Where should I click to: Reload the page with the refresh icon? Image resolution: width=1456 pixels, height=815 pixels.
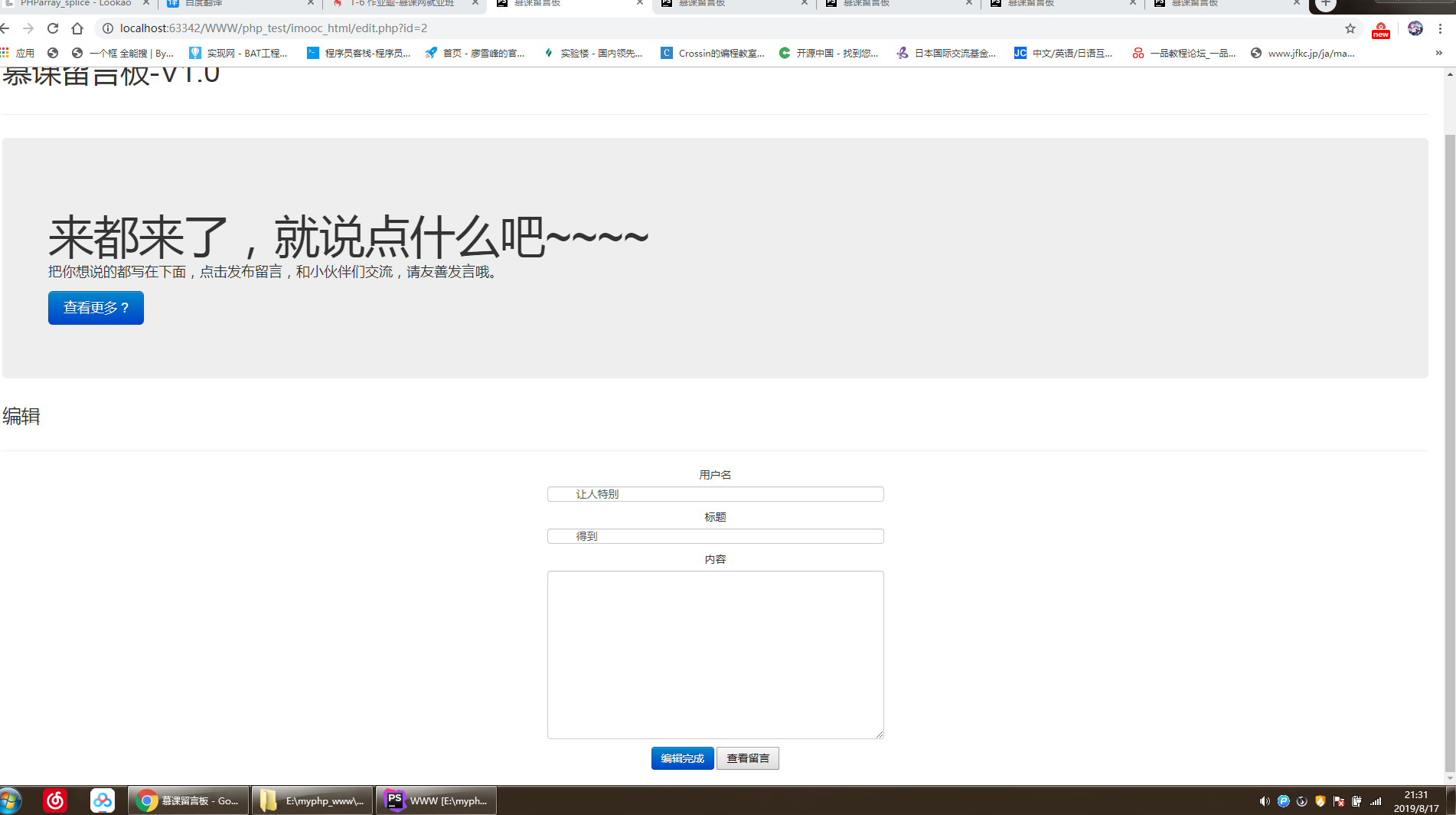coord(52,28)
